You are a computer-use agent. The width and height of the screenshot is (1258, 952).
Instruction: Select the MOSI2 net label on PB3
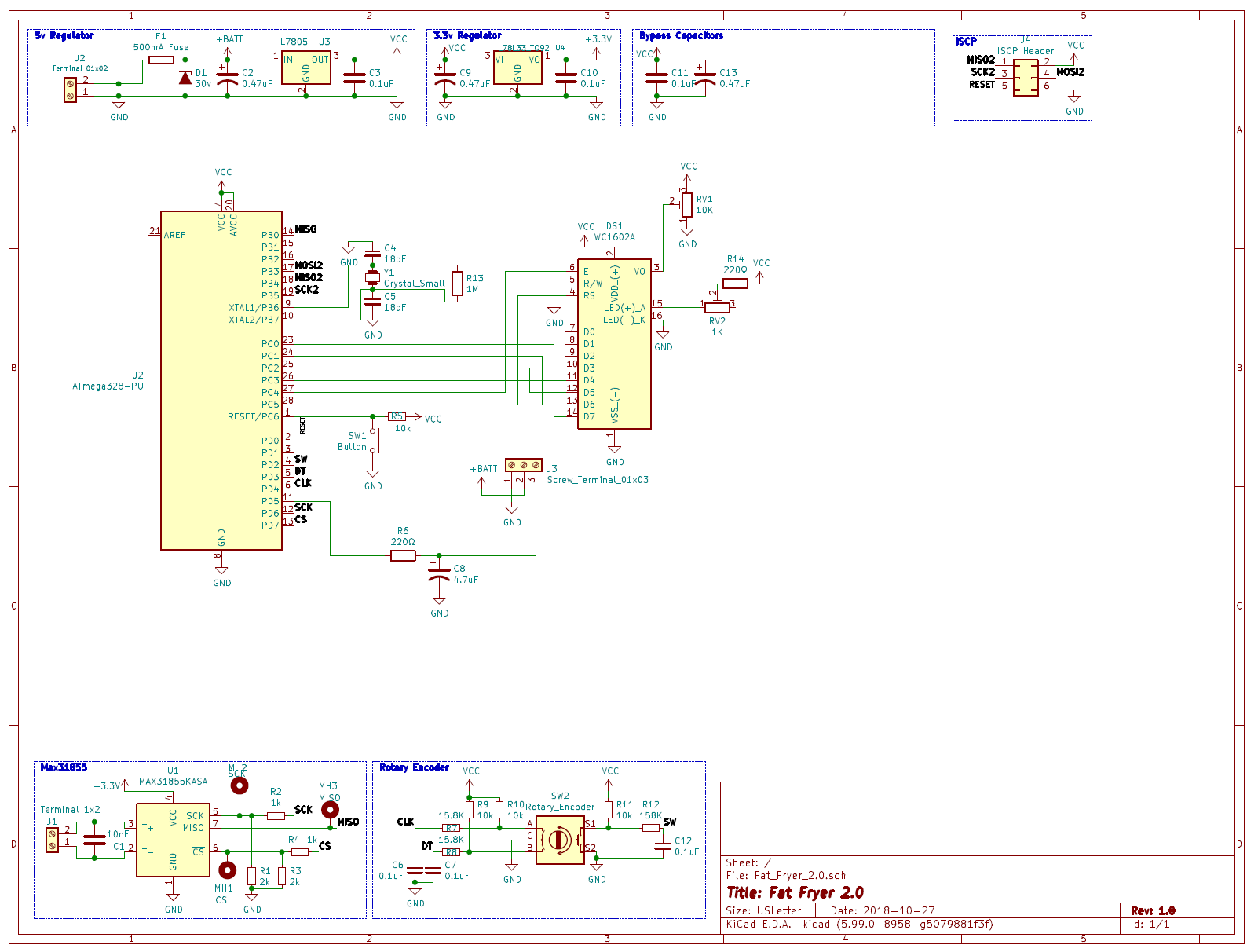click(x=309, y=265)
